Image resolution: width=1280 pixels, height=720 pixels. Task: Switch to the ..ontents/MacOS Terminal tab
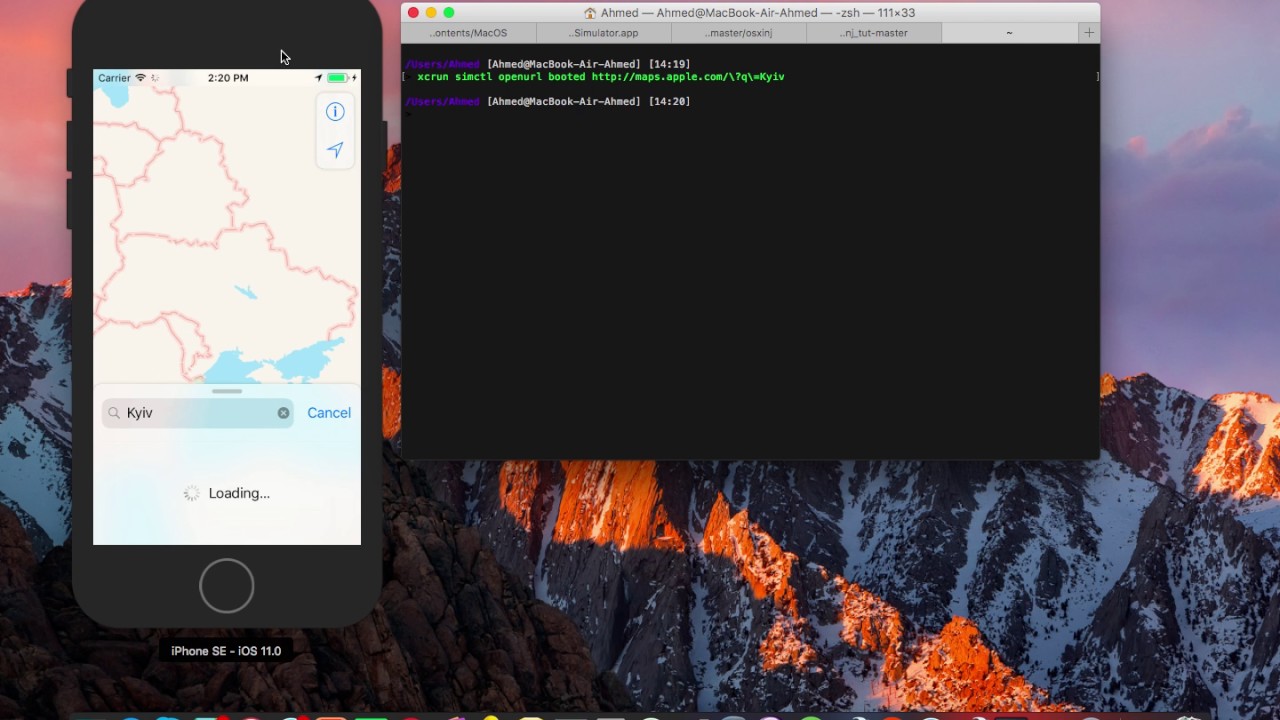point(468,33)
